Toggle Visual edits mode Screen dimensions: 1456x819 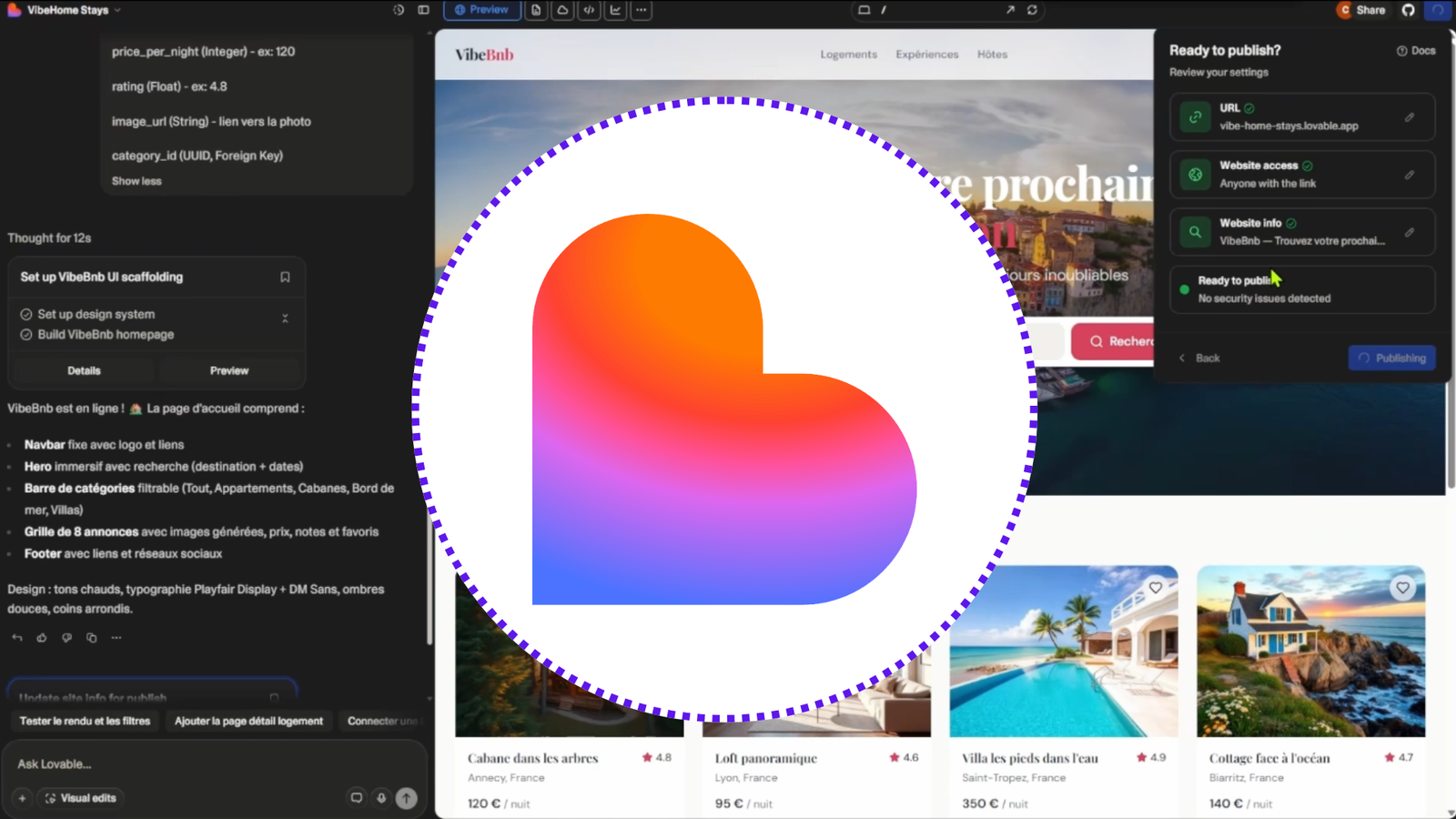80,798
